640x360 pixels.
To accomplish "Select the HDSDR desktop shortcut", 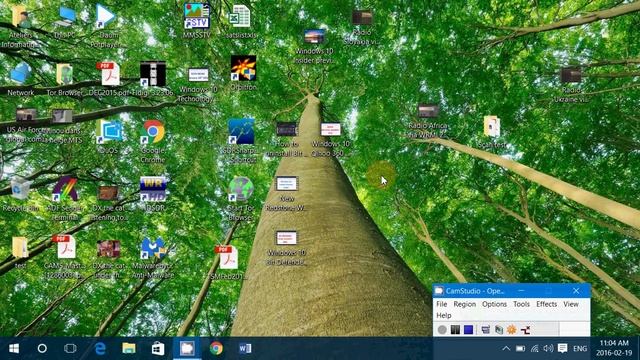I will [153, 194].
